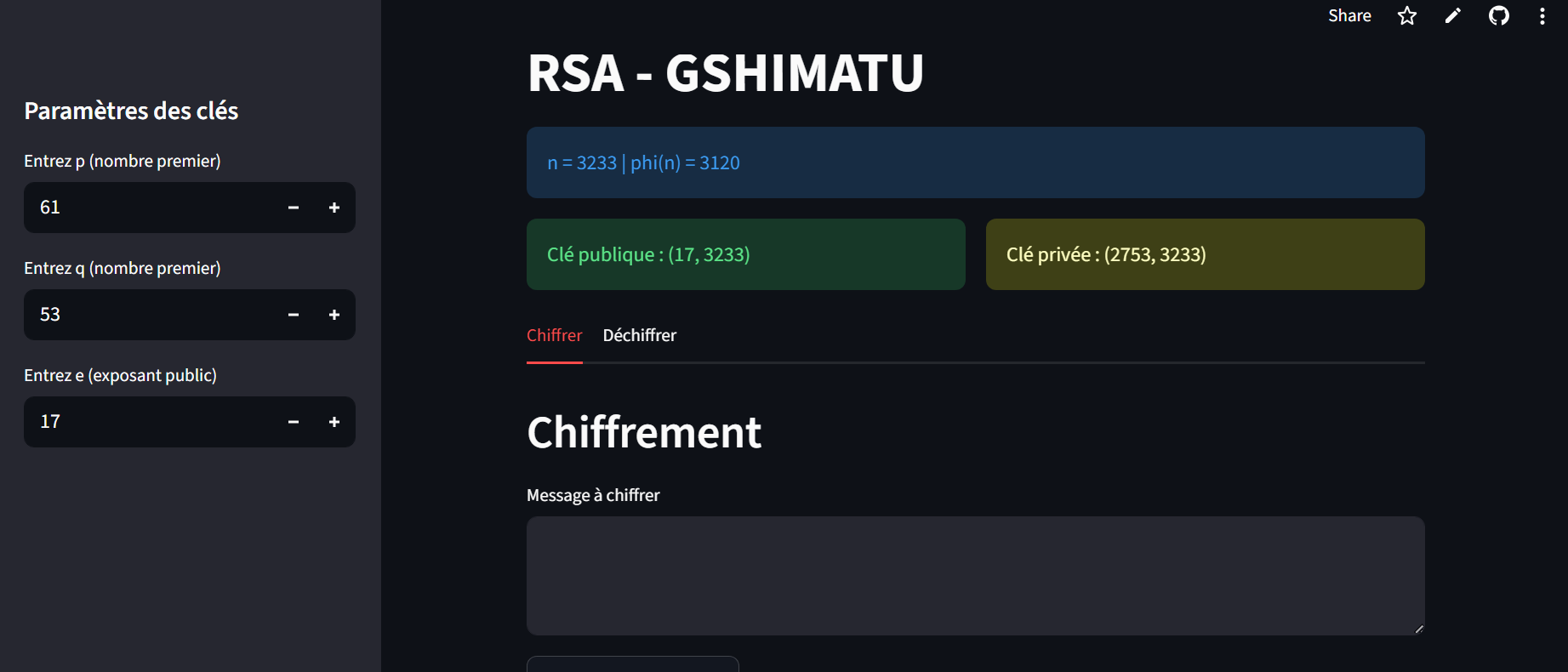1568x672 pixels.
Task: Open the three-dot main menu
Action: coord(1542,16)
